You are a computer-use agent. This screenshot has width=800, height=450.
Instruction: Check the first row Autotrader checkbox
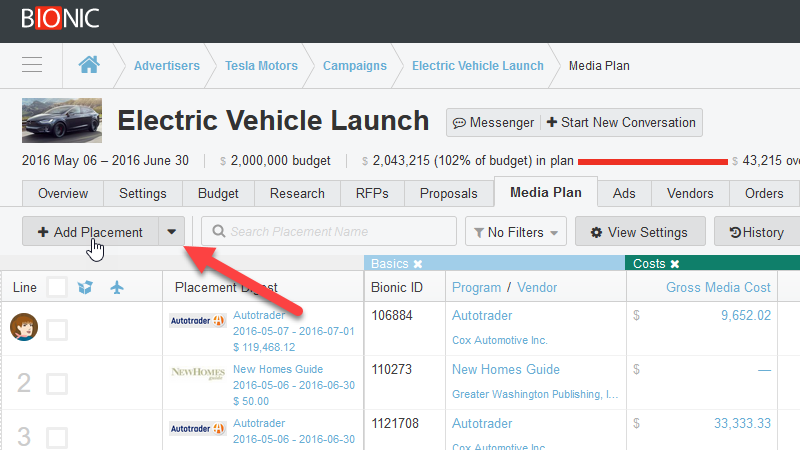[57, 330]
